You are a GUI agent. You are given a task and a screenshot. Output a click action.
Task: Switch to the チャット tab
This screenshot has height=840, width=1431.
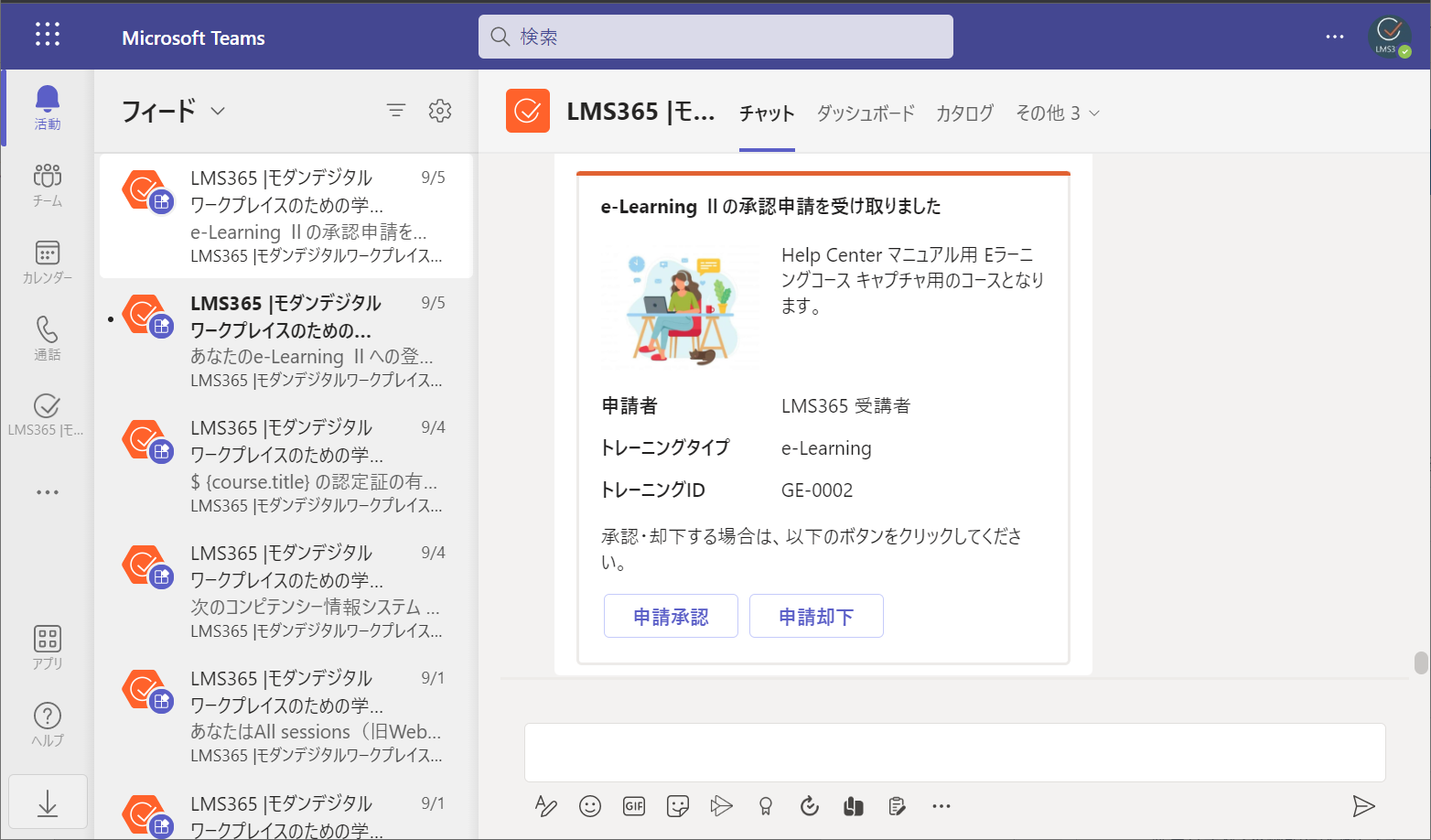(x=767, y=113)
